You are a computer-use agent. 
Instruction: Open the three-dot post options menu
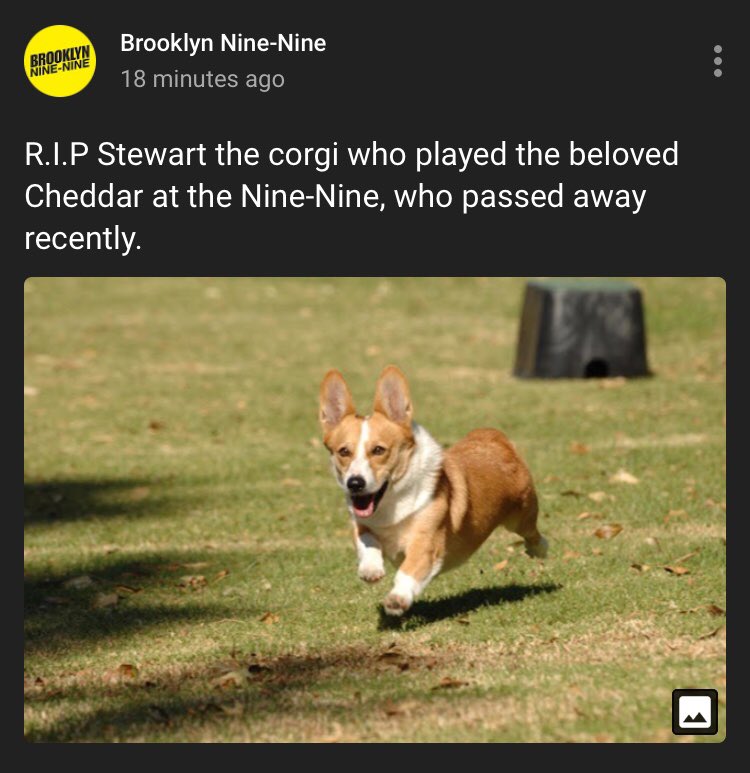tap(717, 61)
